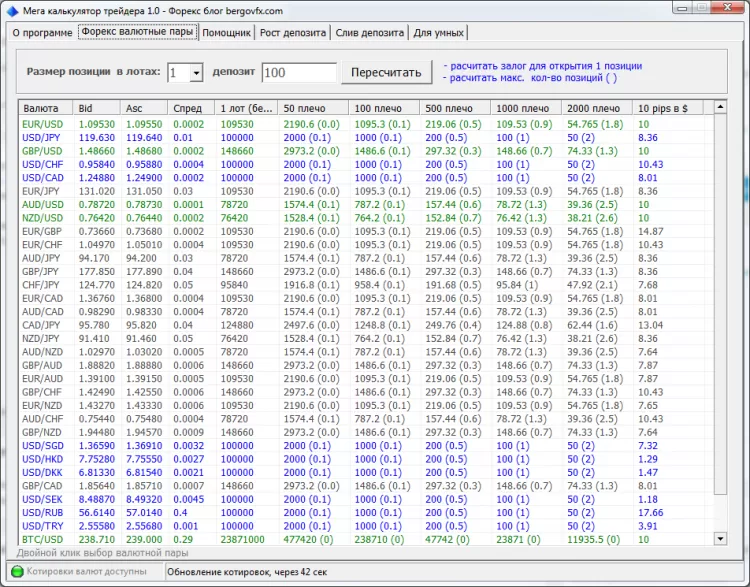Click the scrollbar up arrow in table
The height and width of the screenshot is (587, 750).
(x=720, y=108)
